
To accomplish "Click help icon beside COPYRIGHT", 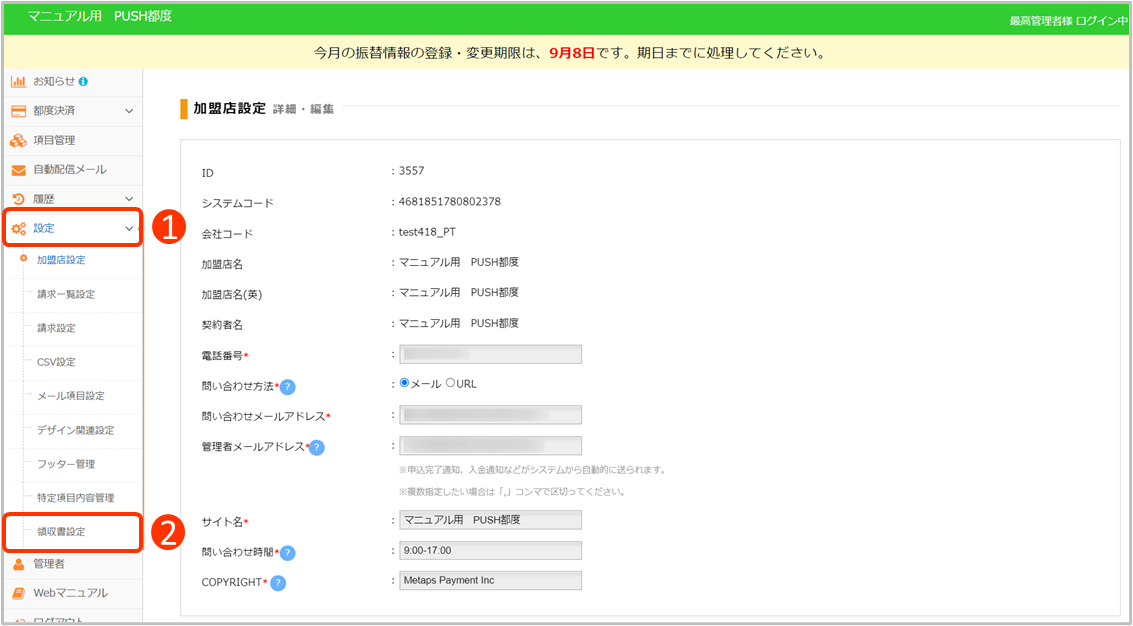I will (278, 583).
